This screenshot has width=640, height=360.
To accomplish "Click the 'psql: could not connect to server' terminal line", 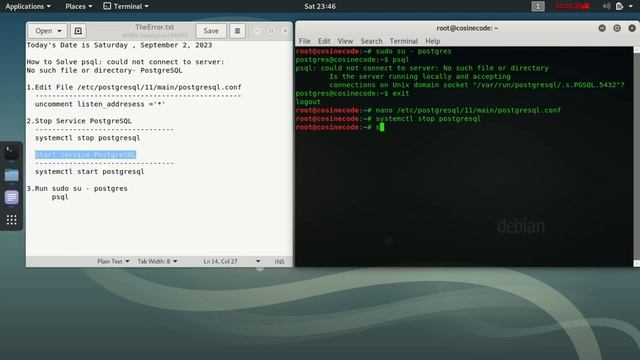I will coord(422,68).
